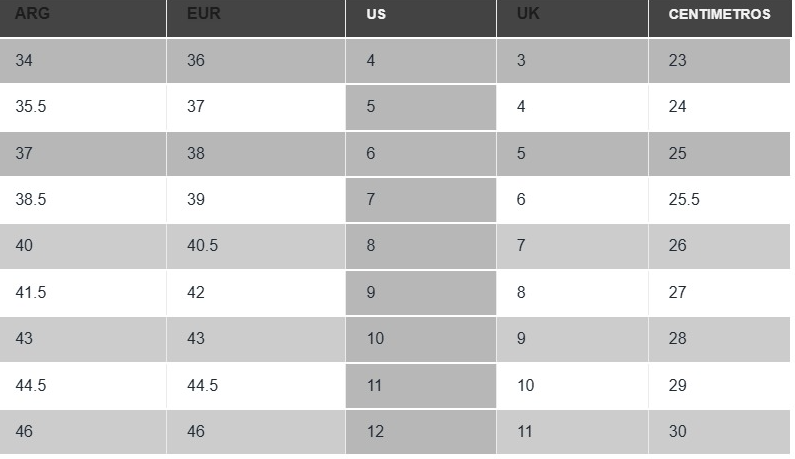Click EUR size 36 cell
The image size is (795, 459).
[x=256, y=61]
